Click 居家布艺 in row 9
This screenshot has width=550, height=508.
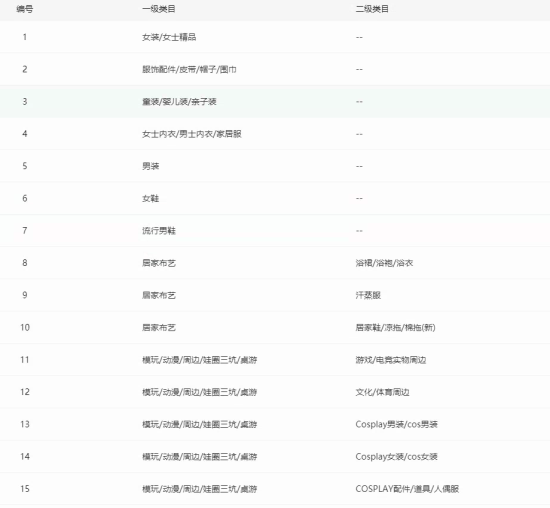[159, 295]
